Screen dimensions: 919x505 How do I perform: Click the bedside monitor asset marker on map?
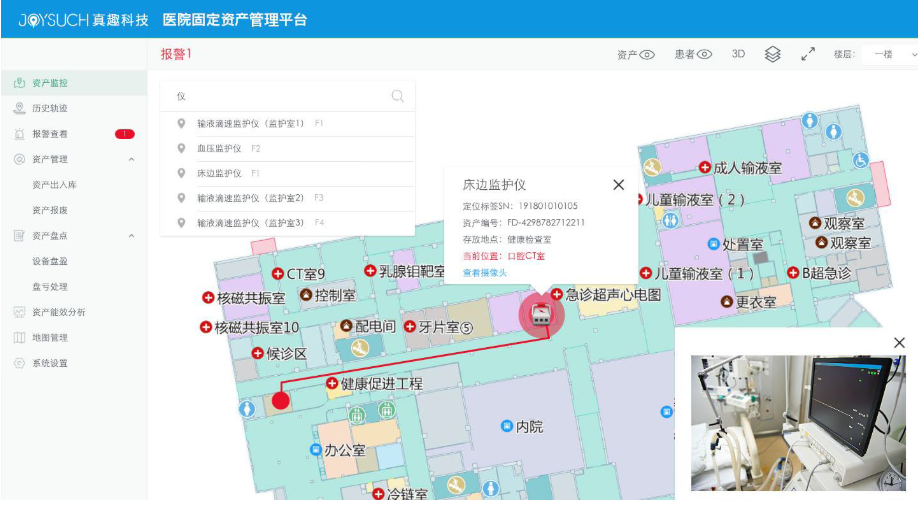pyautogui.click(x=542, y=316)
